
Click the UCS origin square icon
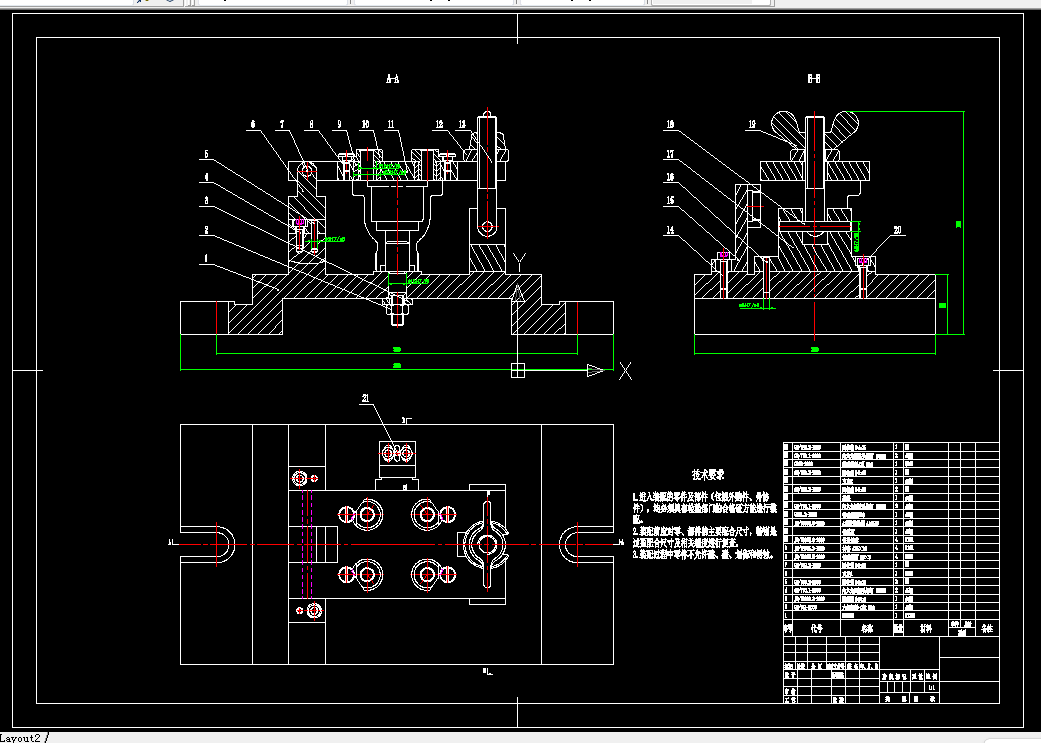coord(518,370)
